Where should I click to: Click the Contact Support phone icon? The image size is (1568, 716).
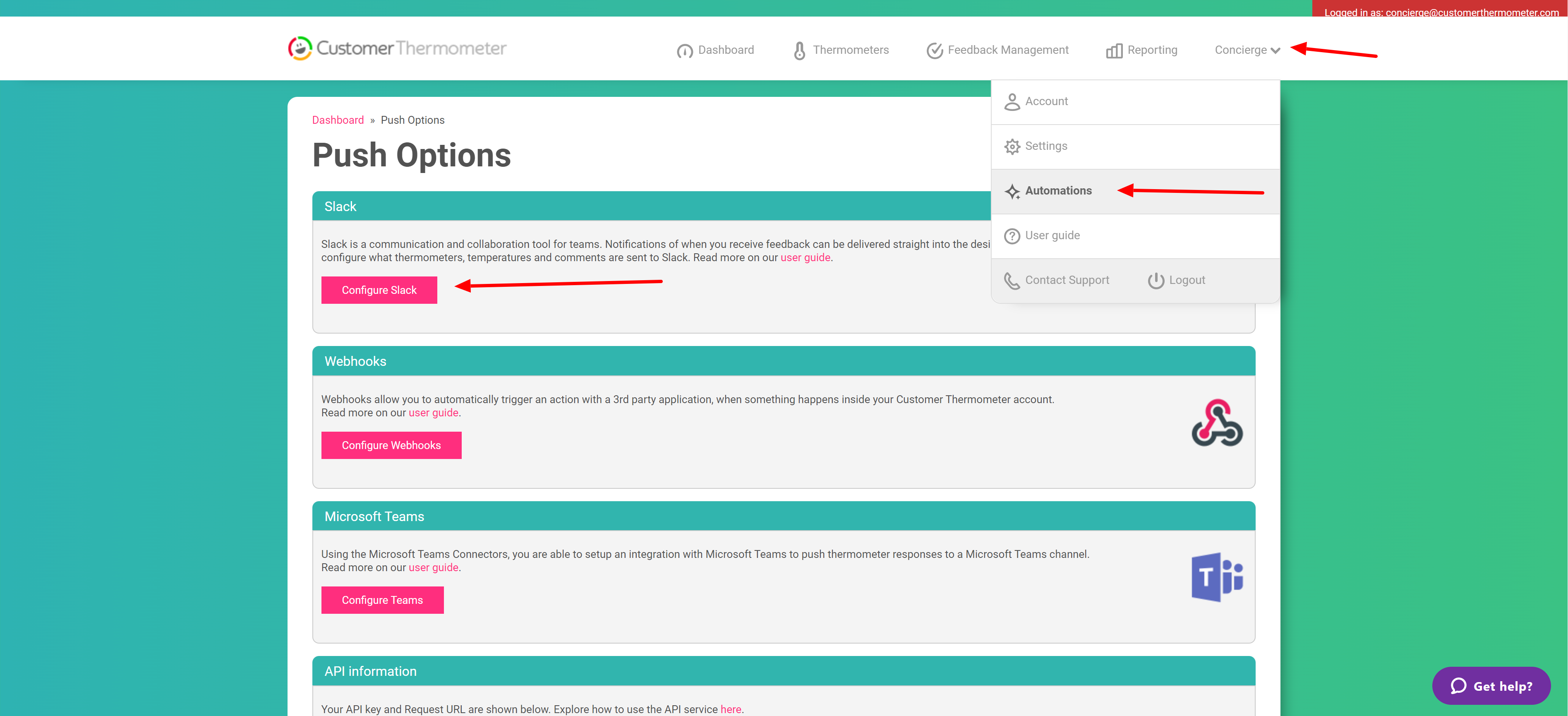[x=1012, y=281]
